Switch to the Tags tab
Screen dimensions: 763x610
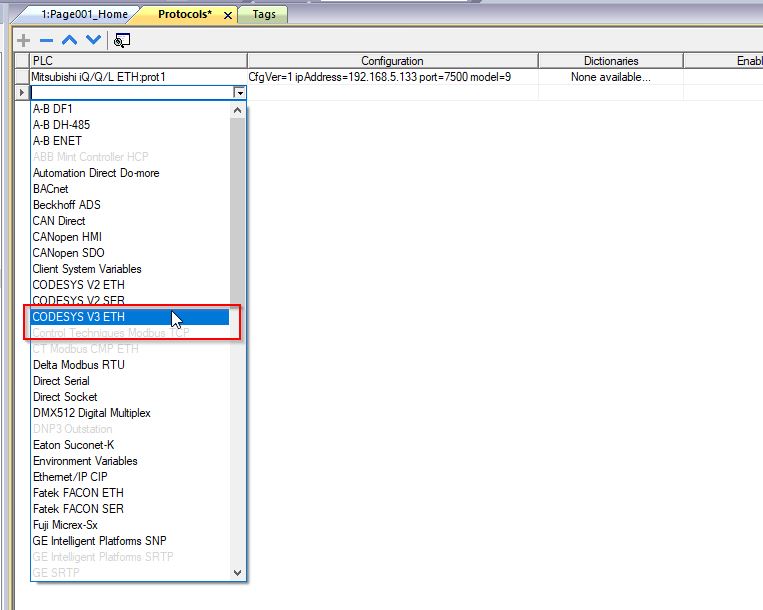(264, 15)
